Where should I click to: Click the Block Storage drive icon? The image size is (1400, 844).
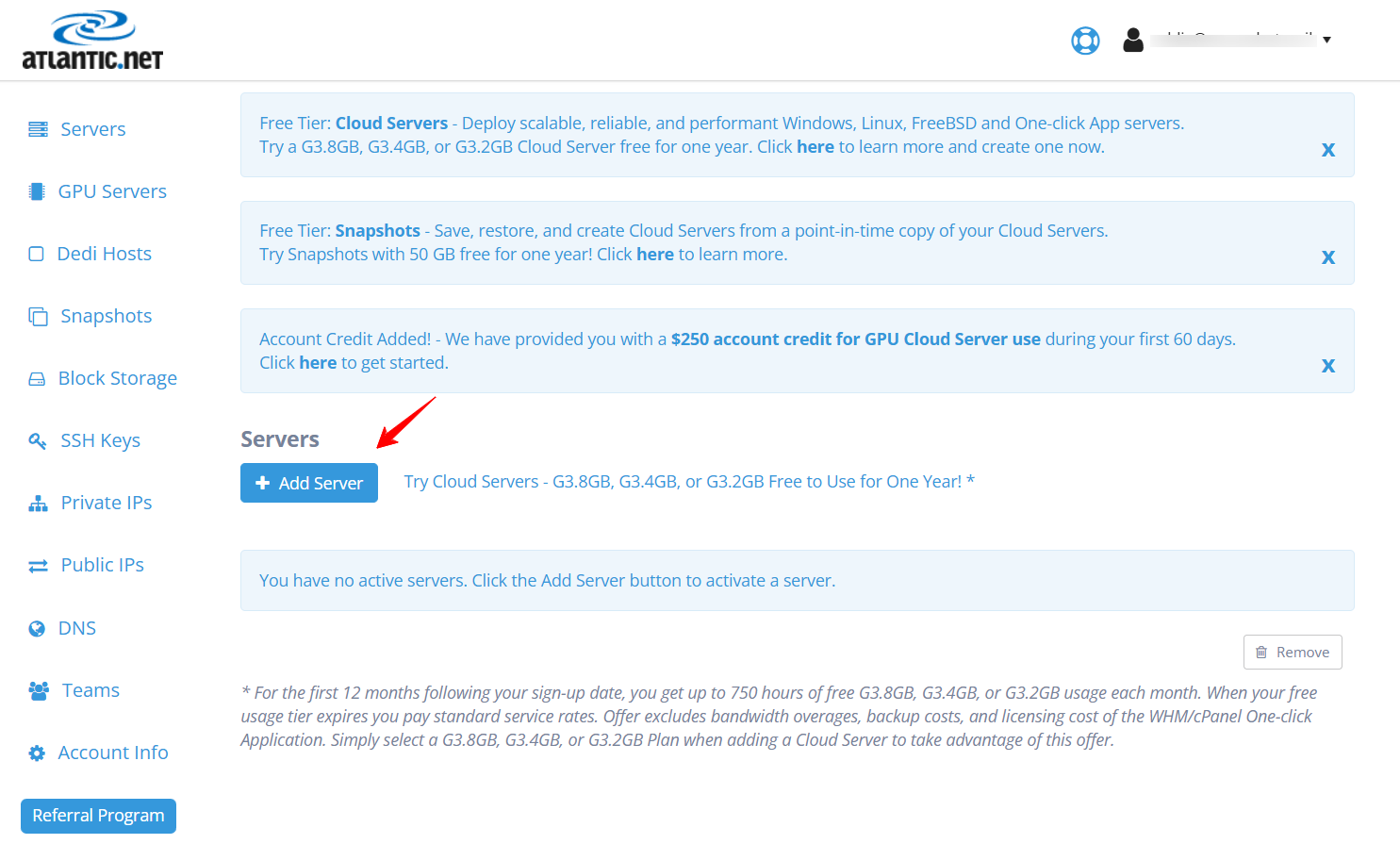37,378
